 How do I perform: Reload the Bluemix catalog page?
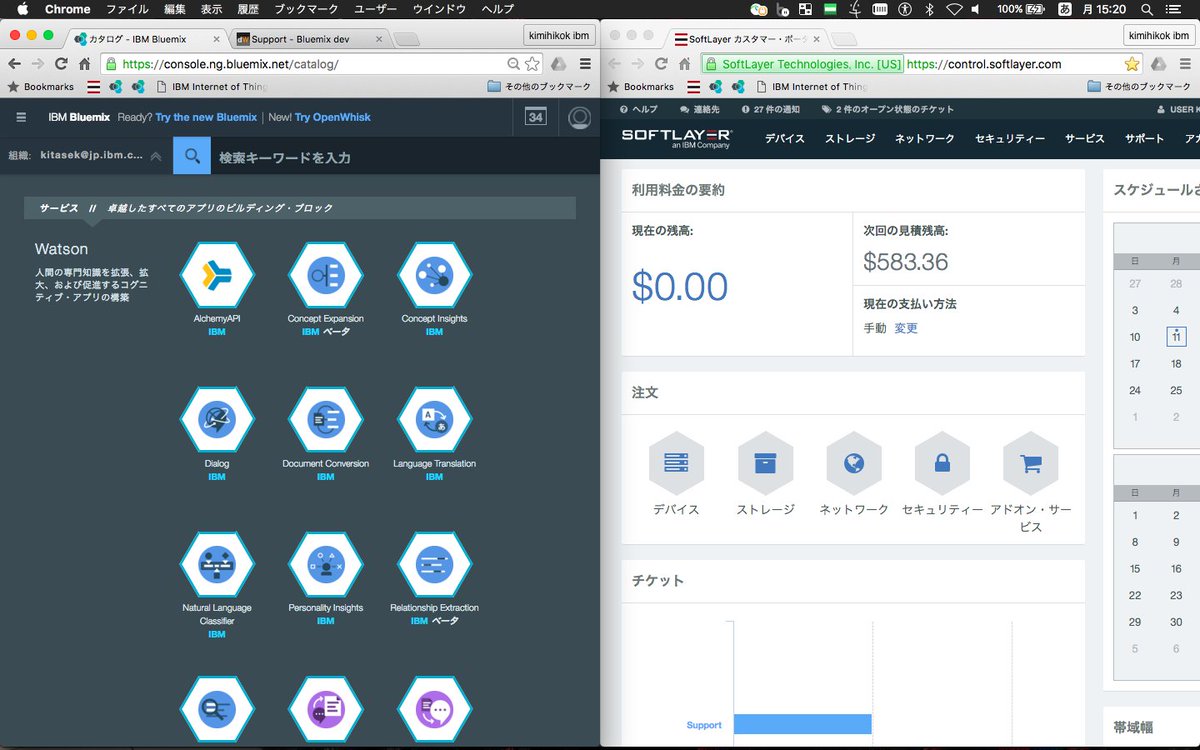point(61,63)
